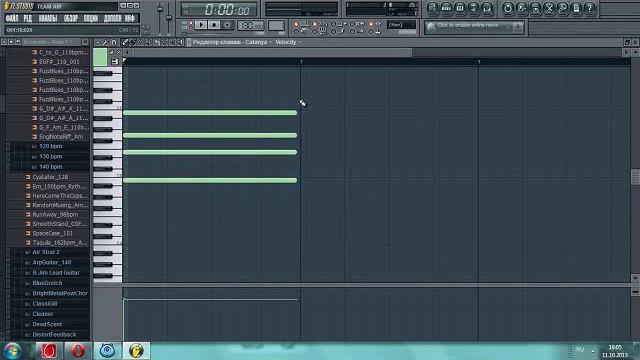The width and height of the screenshot is (640, 360).
Task: Open the Velocity event property dropdown
Action: [x=288, y=42]
